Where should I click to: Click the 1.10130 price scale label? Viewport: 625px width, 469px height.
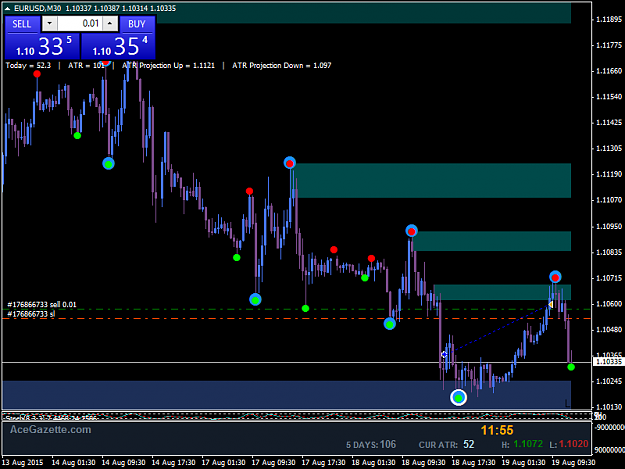[609, 407]
